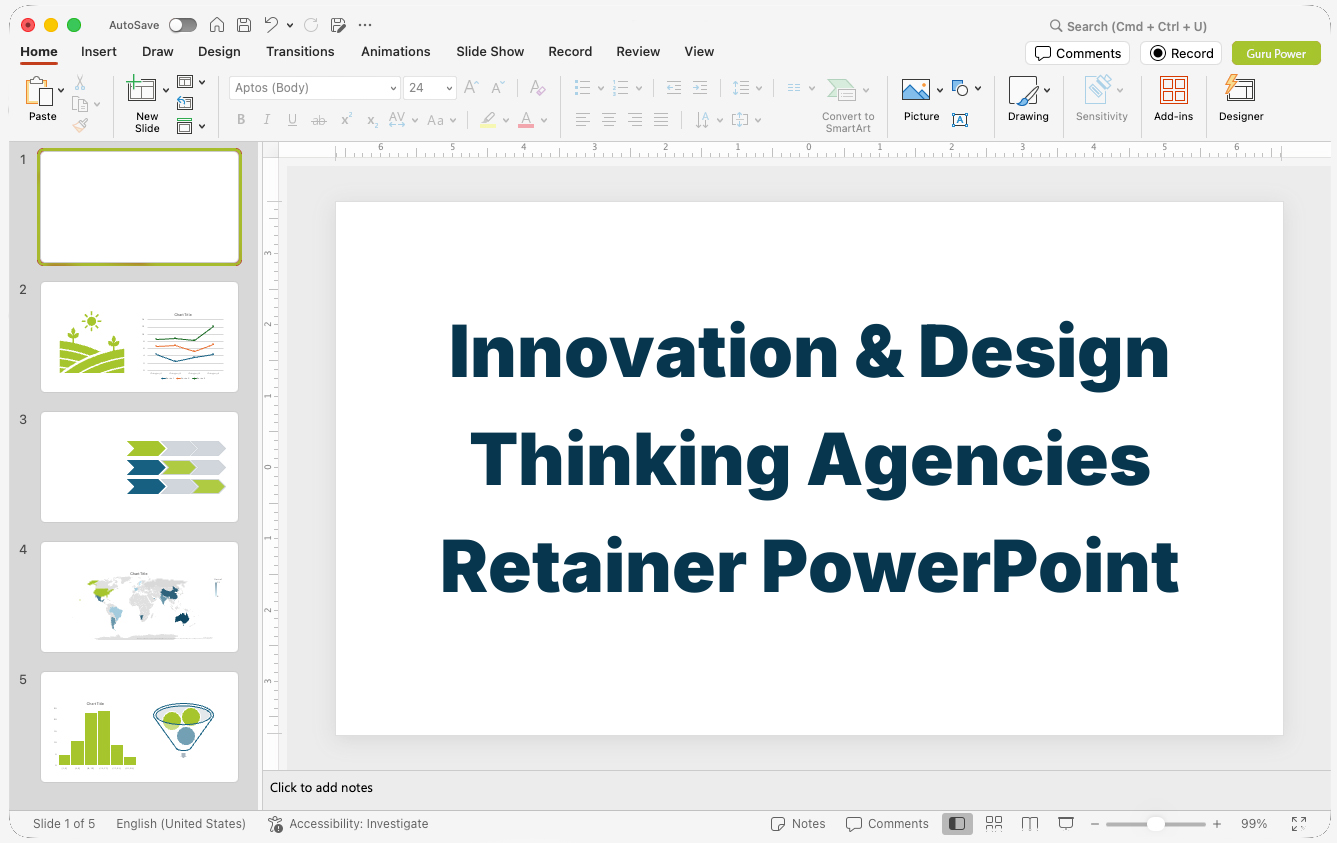Click the Bullets list icon
1337x843 pixels.
[x=583, y=88]
